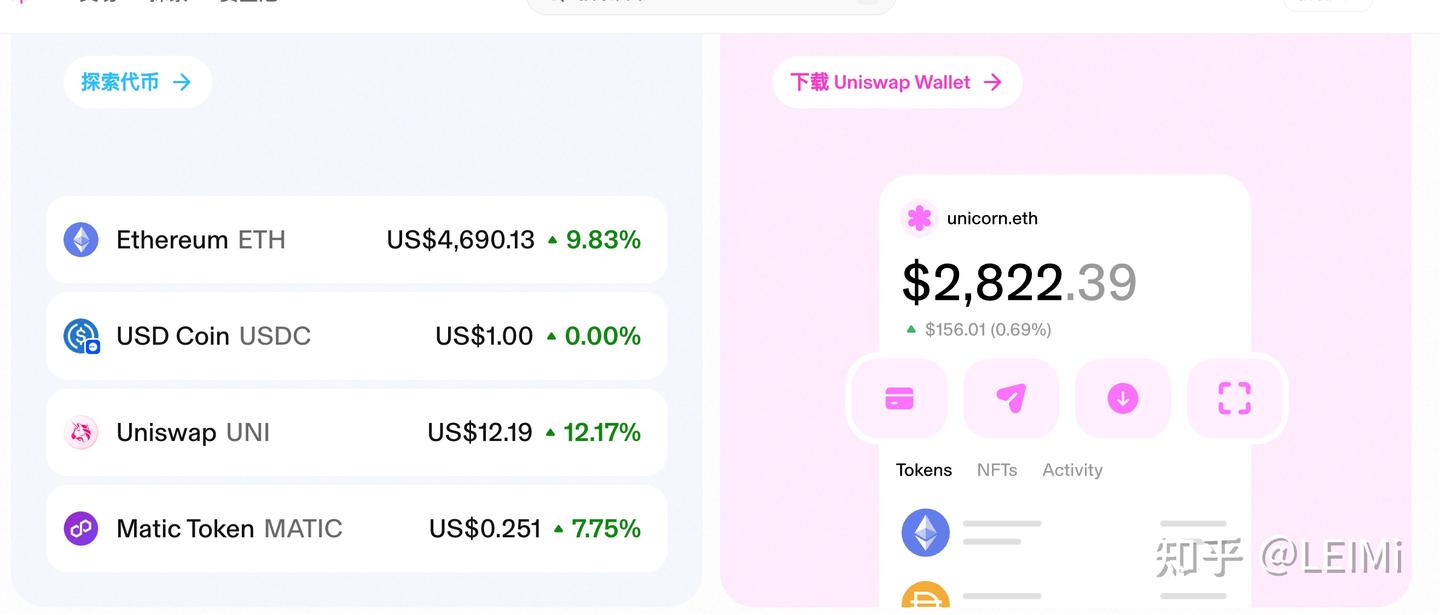The image size is (1440, 615).
Task: Click the ETH icon in wallet token list
Action: coord(925,532)
